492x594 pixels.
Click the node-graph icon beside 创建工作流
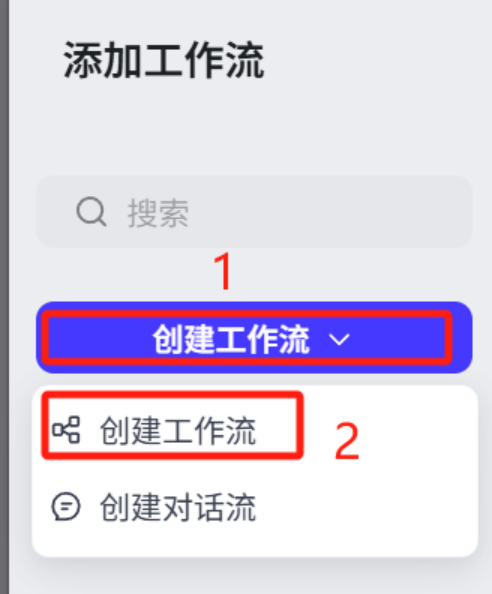pyautogui.click(x=66, y=430)
